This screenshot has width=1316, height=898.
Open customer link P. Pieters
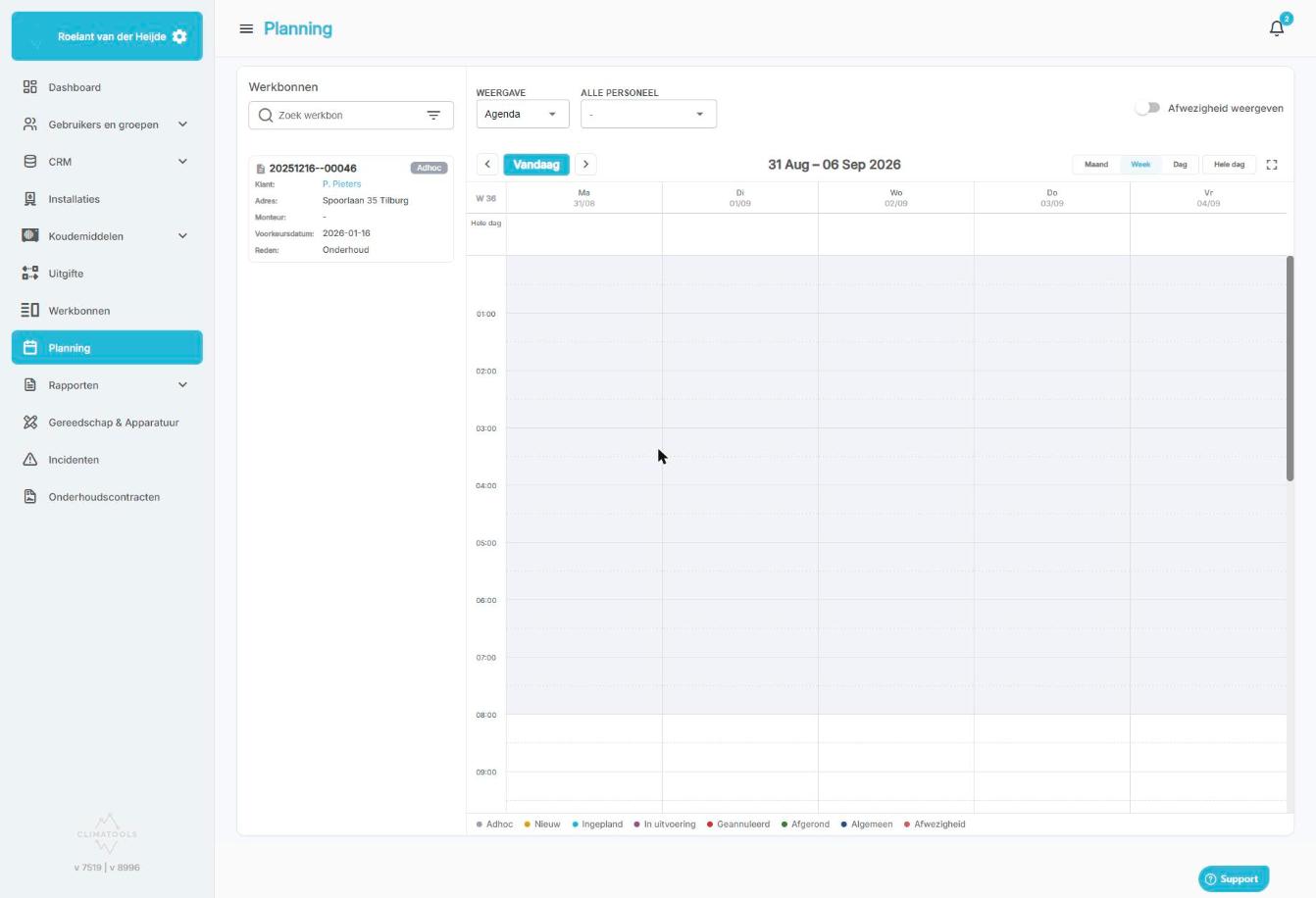341,184
